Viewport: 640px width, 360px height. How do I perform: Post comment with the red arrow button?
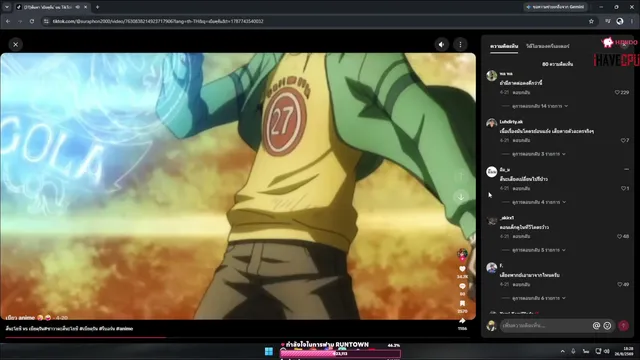point(623,326)
